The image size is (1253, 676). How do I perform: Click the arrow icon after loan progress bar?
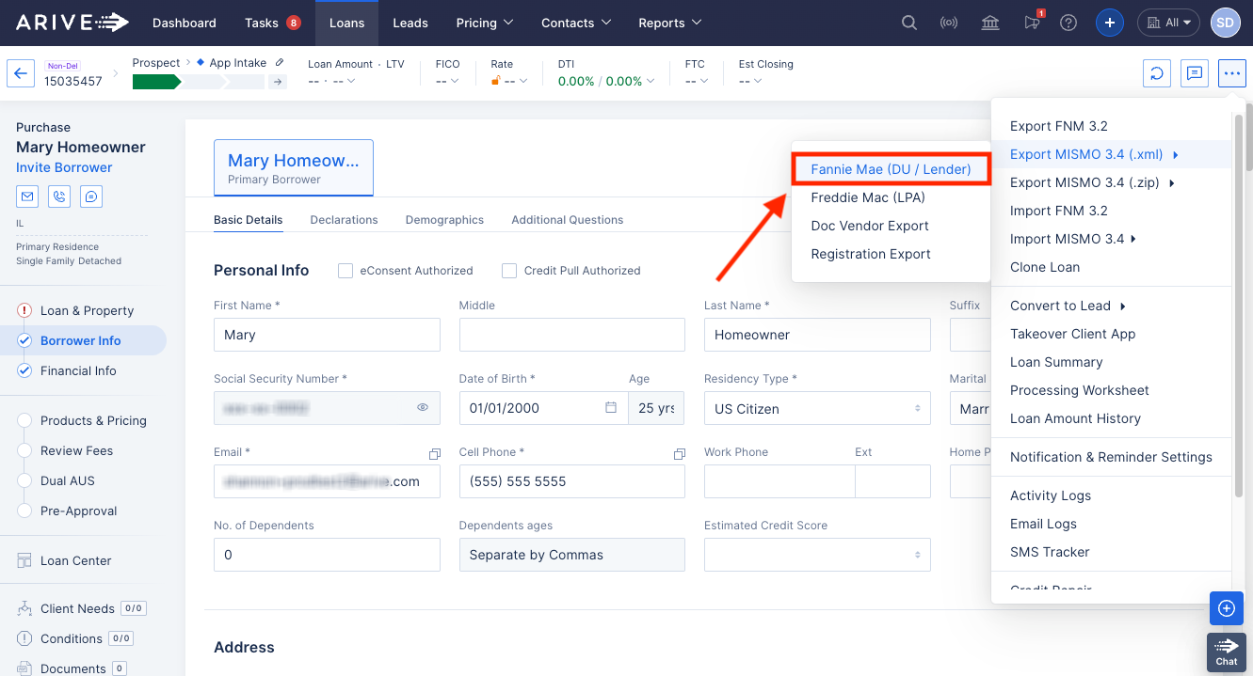pos(278,82)
